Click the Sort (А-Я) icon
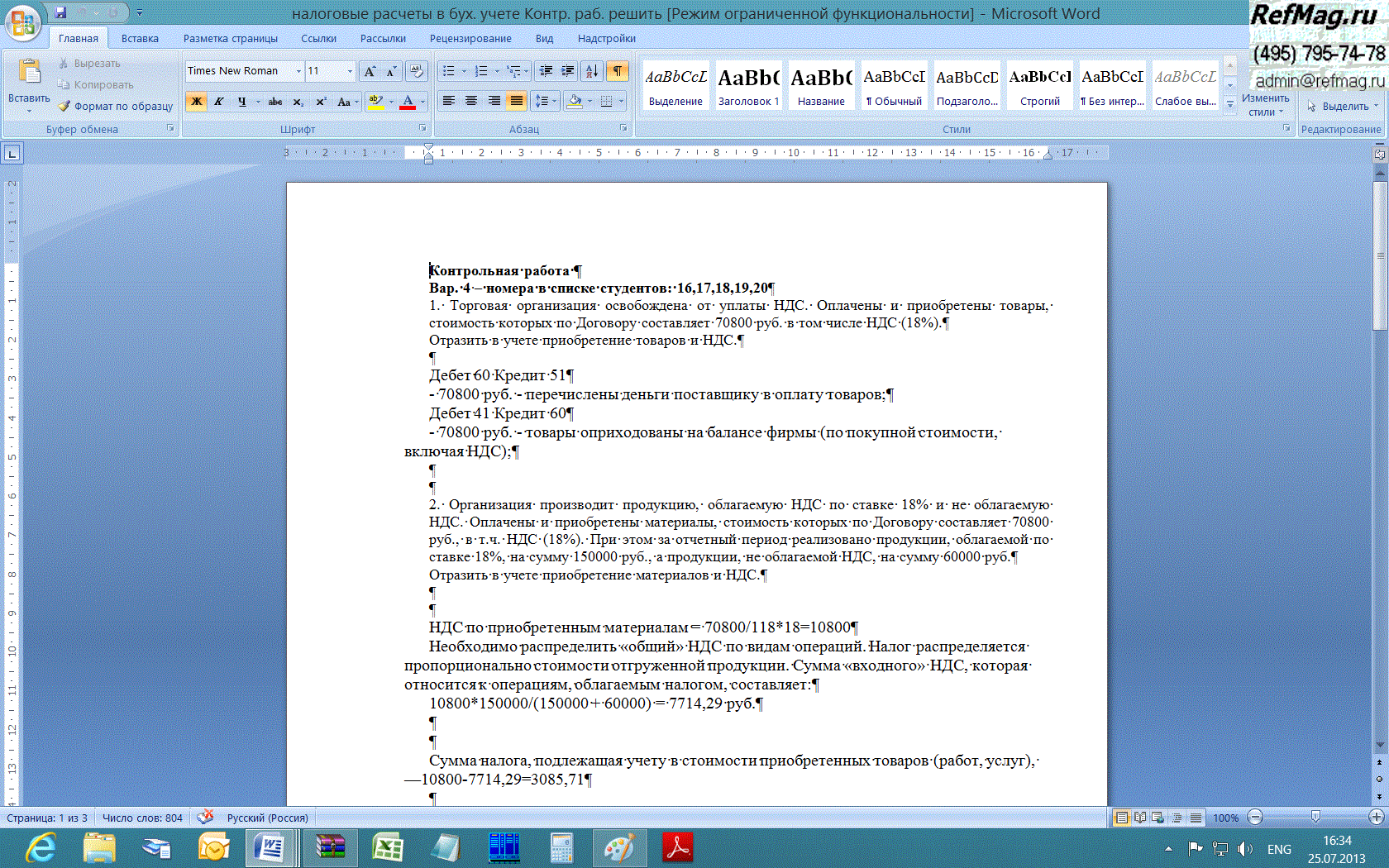 [x=592, y=71]
